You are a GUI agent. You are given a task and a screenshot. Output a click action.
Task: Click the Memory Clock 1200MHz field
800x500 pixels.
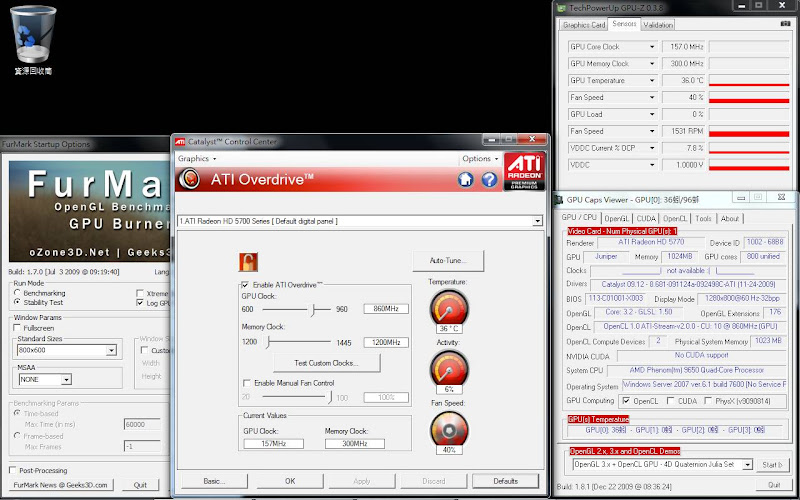(x=386, y=342)
